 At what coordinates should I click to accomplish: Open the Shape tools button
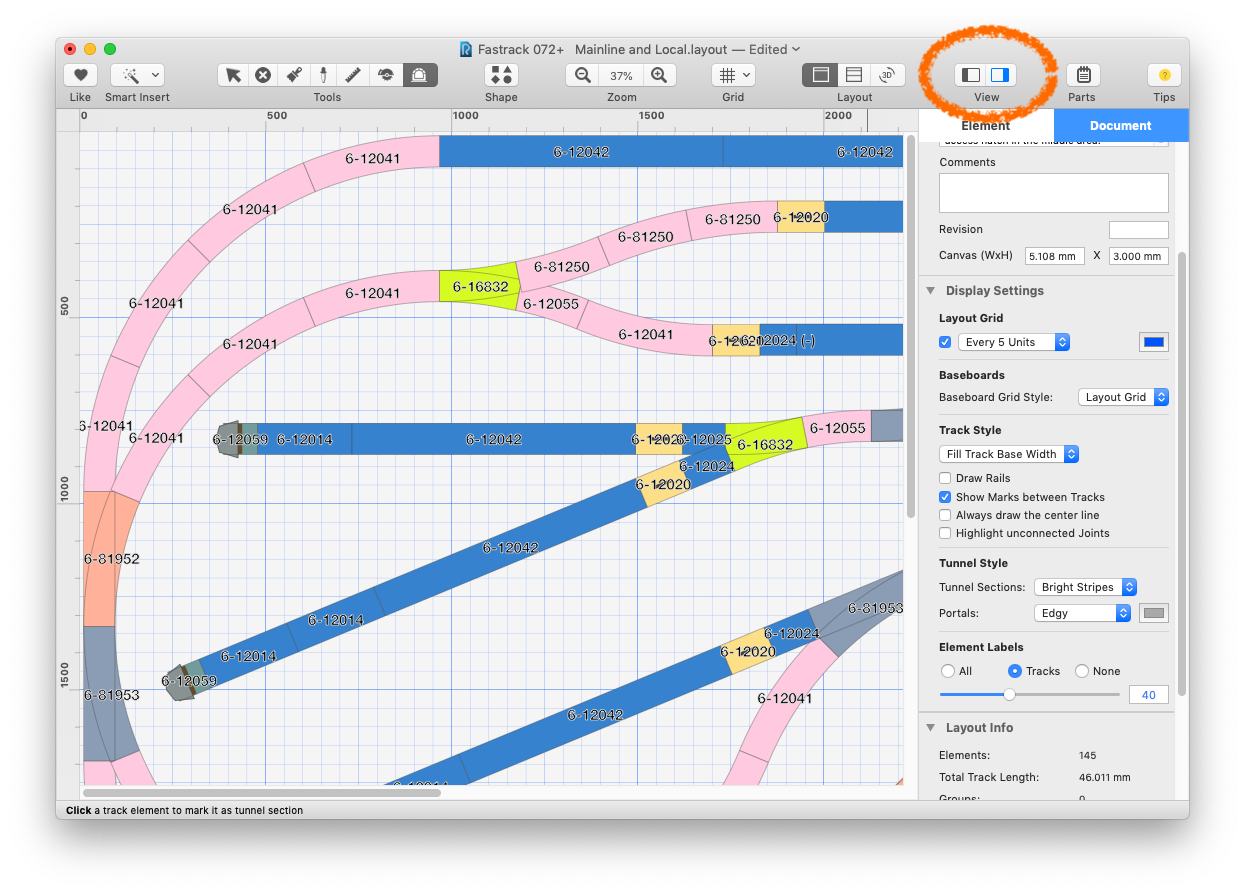[x=501, y=75]
